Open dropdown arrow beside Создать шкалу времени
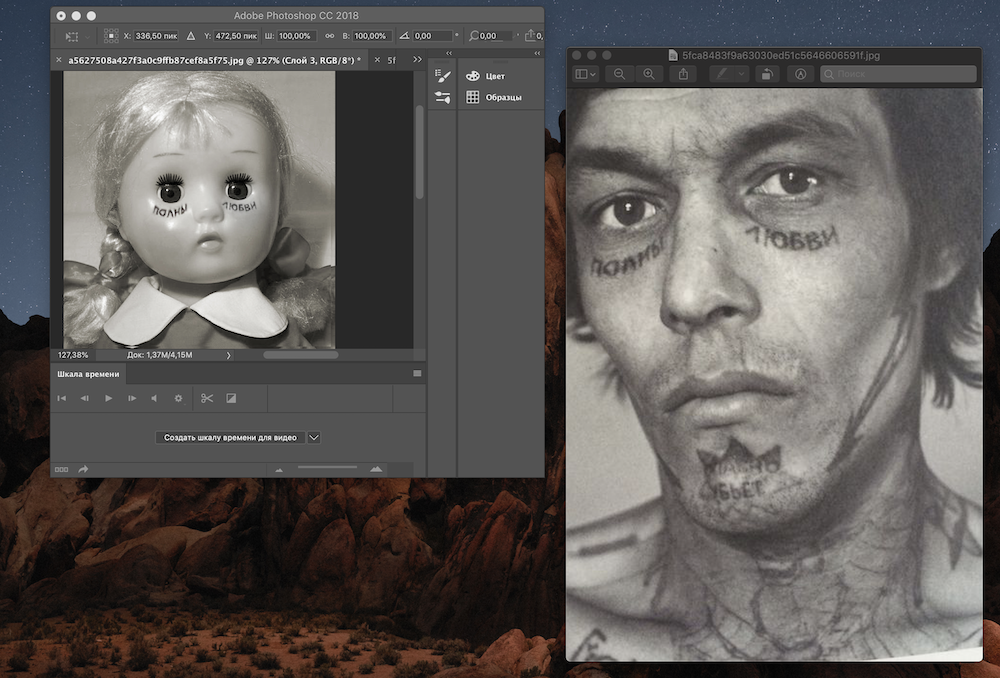The width and height of the screenshot is (1000, 678). click(314, 437)
